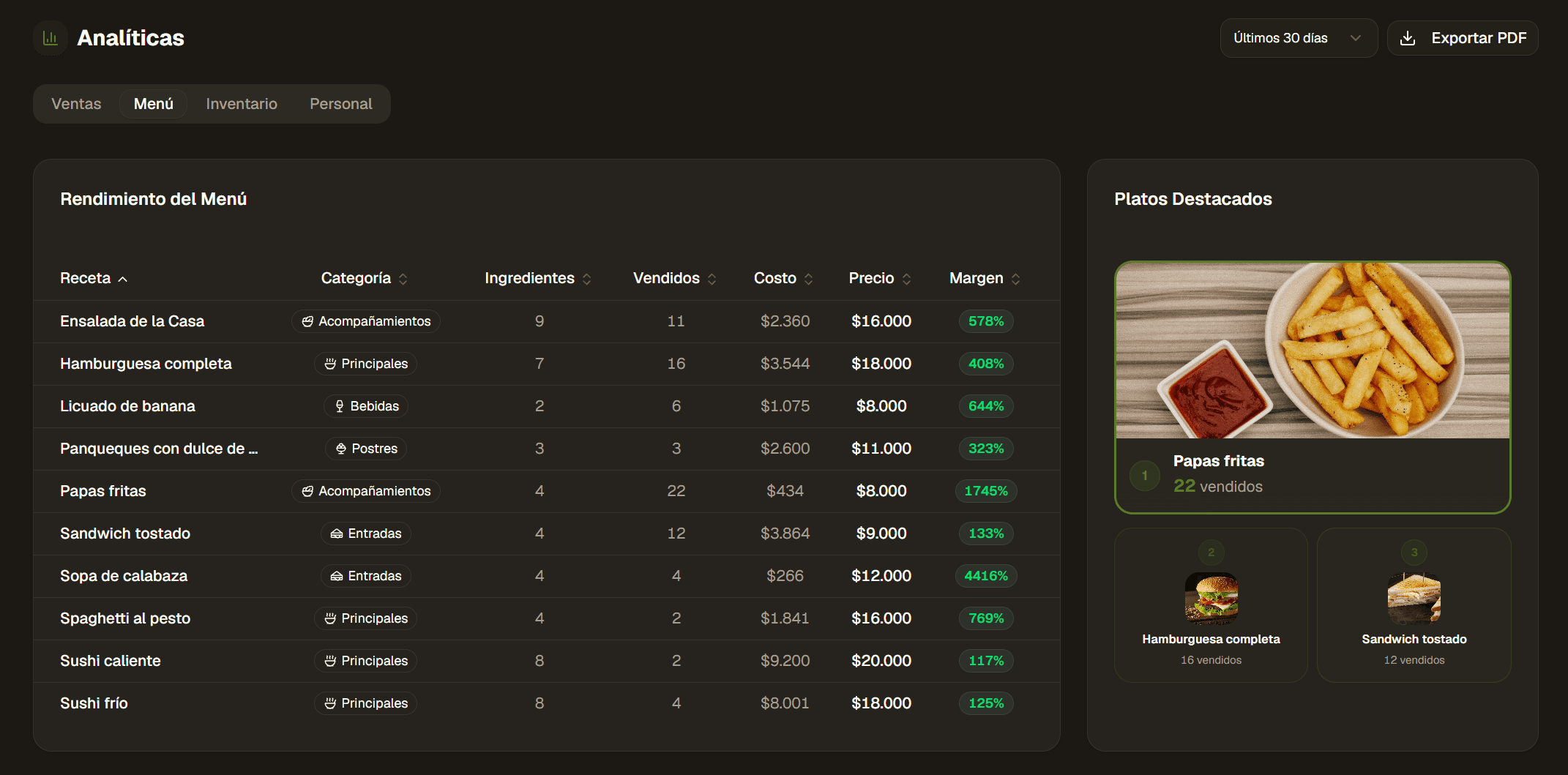Export the report with Exportar PDF

pos(1463,38)
